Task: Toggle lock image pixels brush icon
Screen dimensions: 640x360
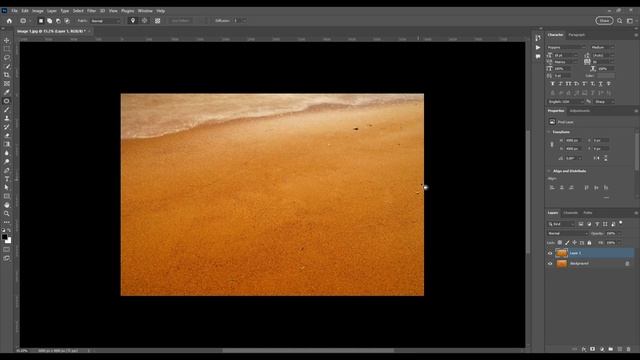Action: pos(567,243)
